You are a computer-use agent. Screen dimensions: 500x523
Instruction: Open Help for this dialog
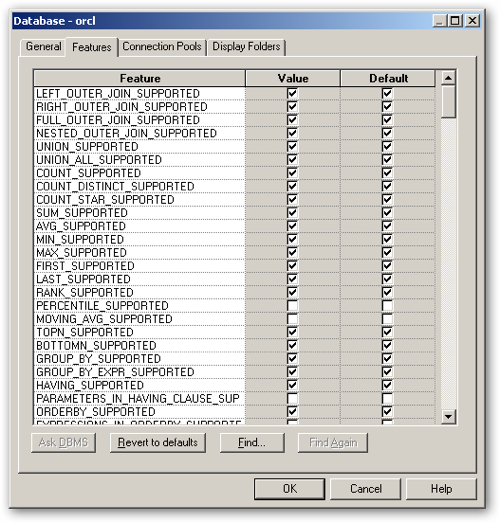(441, 489)
